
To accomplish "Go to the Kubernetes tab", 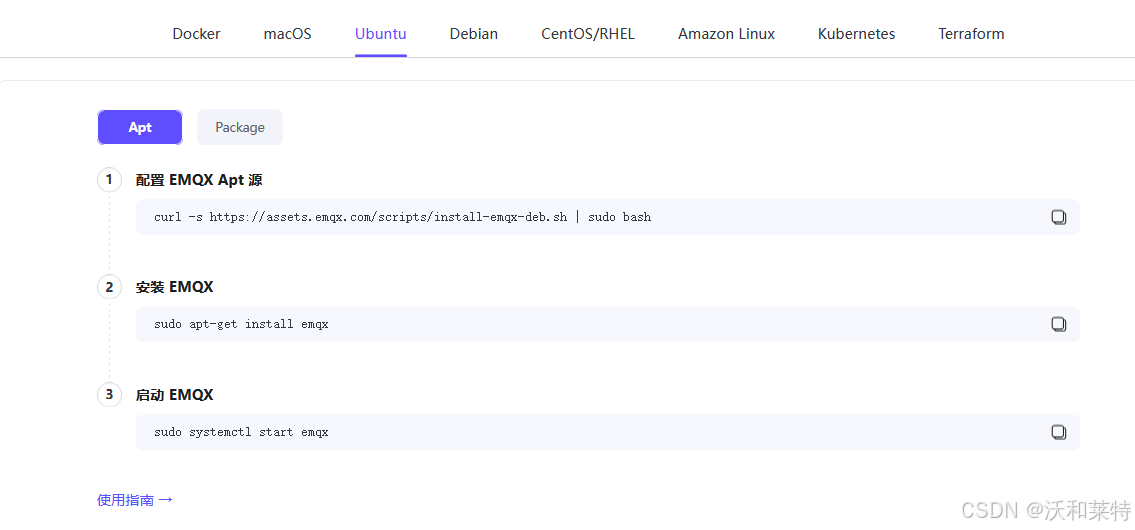I will coord(856,34).
